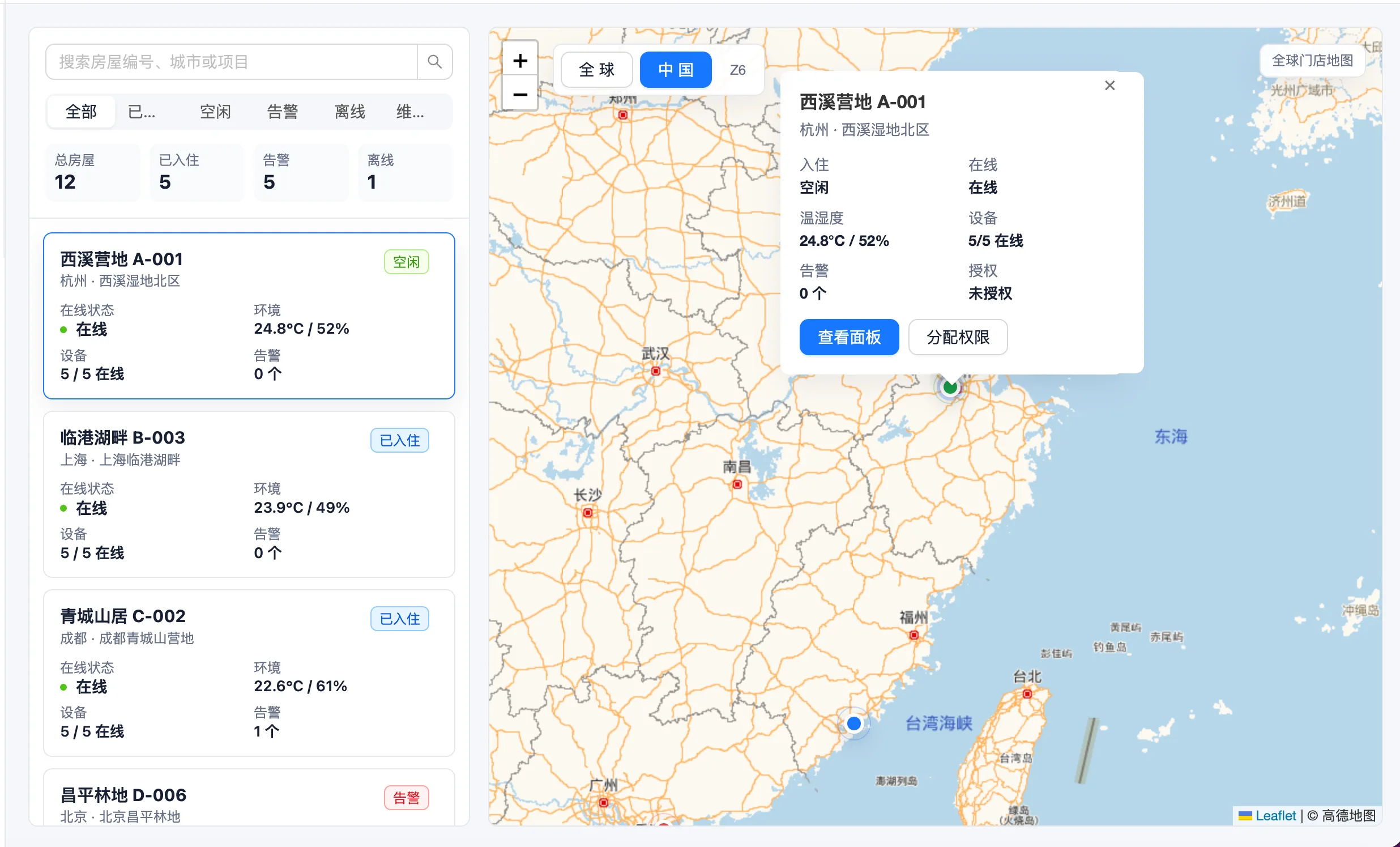Viewport: 1400px width, 847px height.
Task: Select the truncated 维... filter tab
Action: tap(410, 112)
